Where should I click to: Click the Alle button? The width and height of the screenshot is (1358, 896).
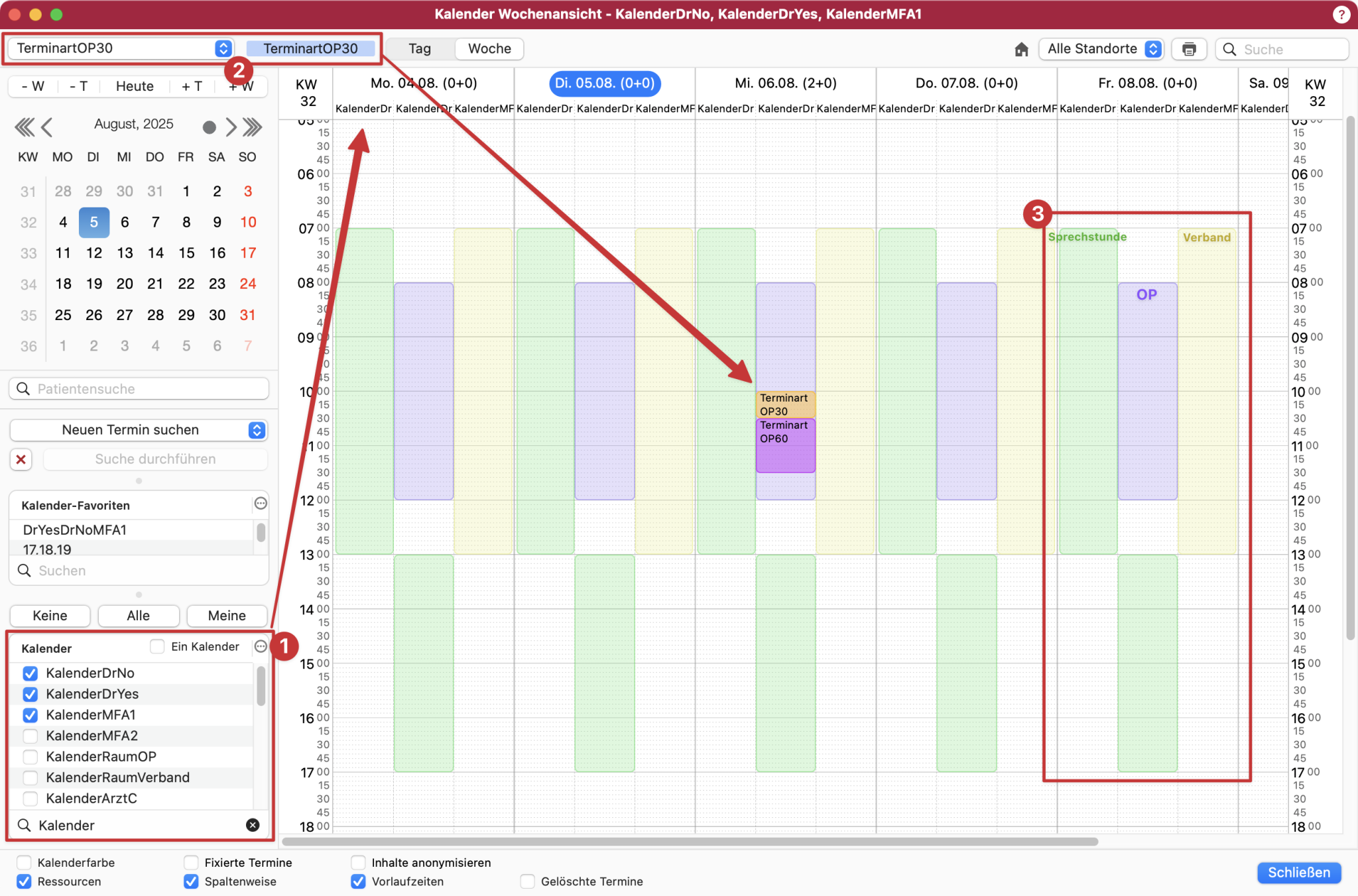tap(139, 616)
